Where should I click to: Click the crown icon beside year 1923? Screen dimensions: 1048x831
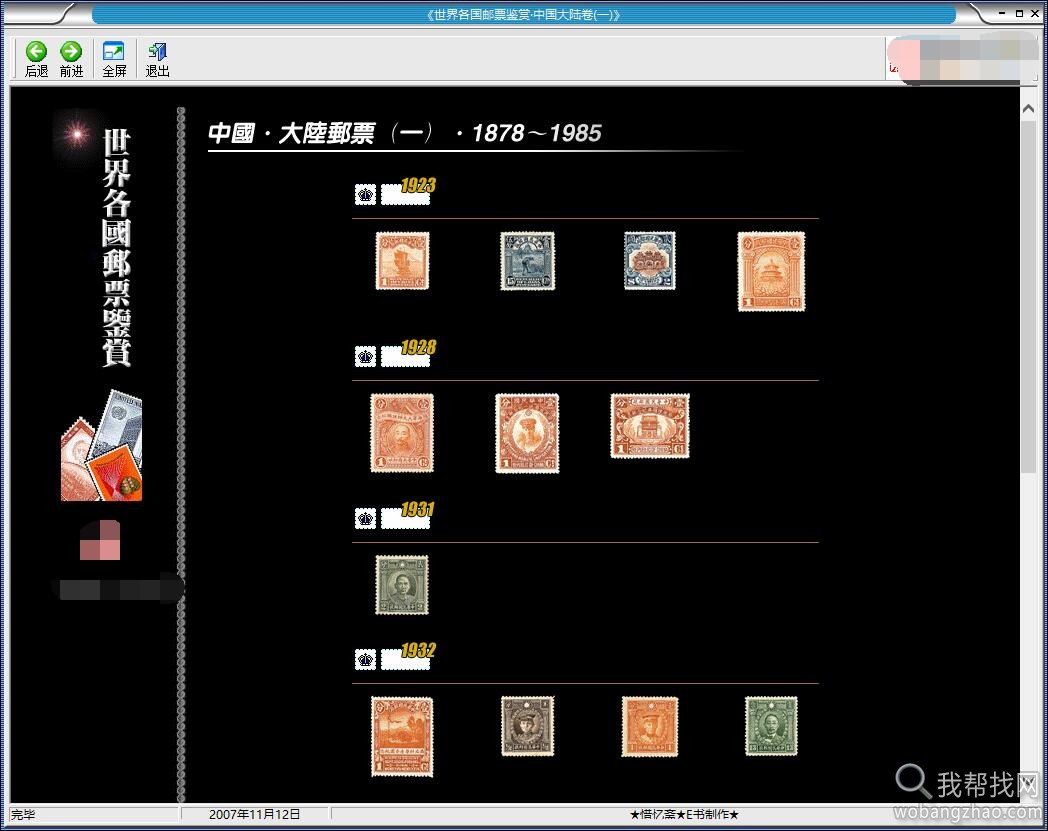point(366,195)
